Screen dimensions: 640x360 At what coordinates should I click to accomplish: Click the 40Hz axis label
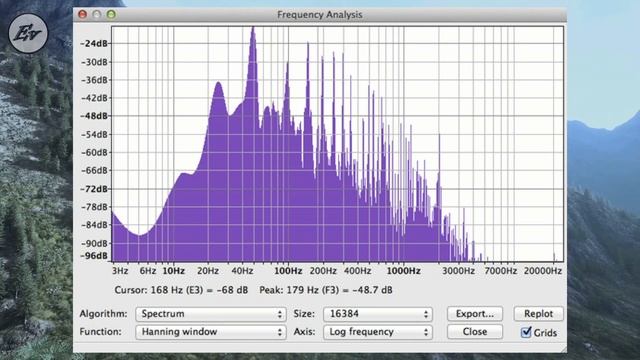pyautogui.click(x=242, y=271)
